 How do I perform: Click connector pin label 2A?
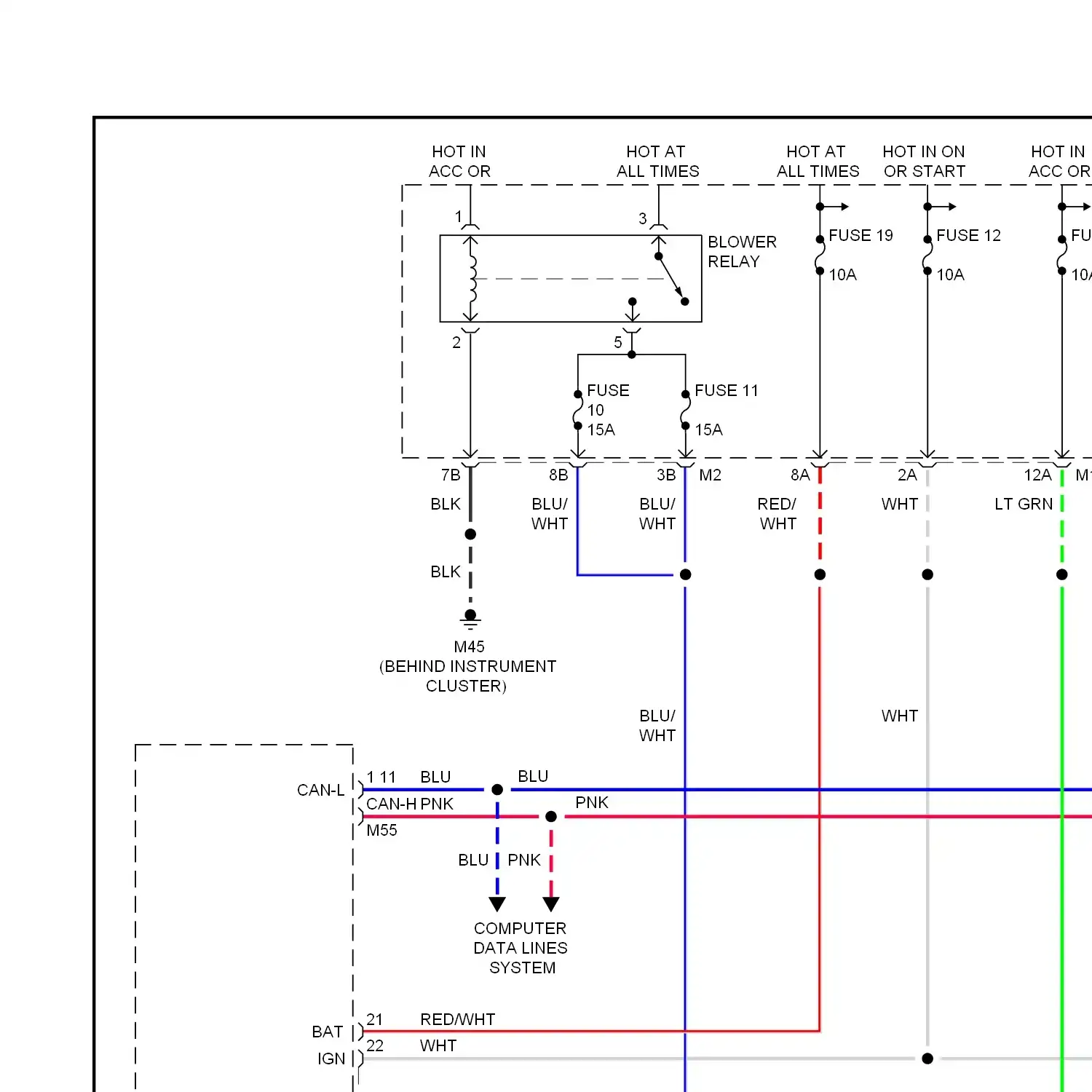tap(907, 475)
